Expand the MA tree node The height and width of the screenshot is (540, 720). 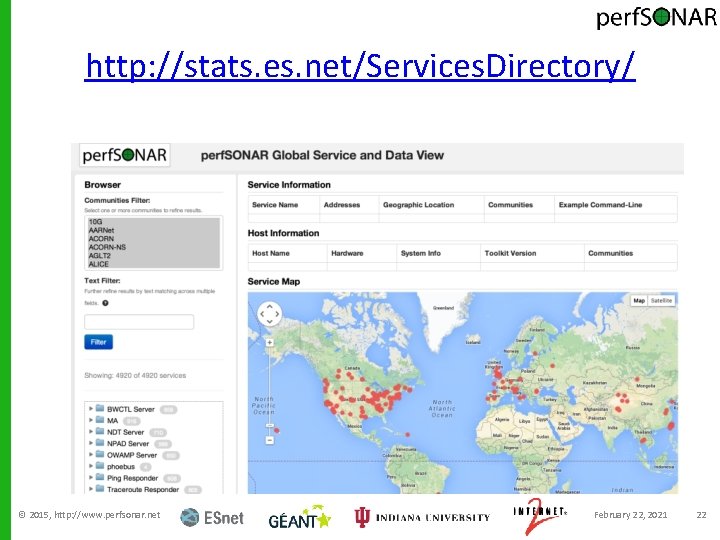[90, 420]
